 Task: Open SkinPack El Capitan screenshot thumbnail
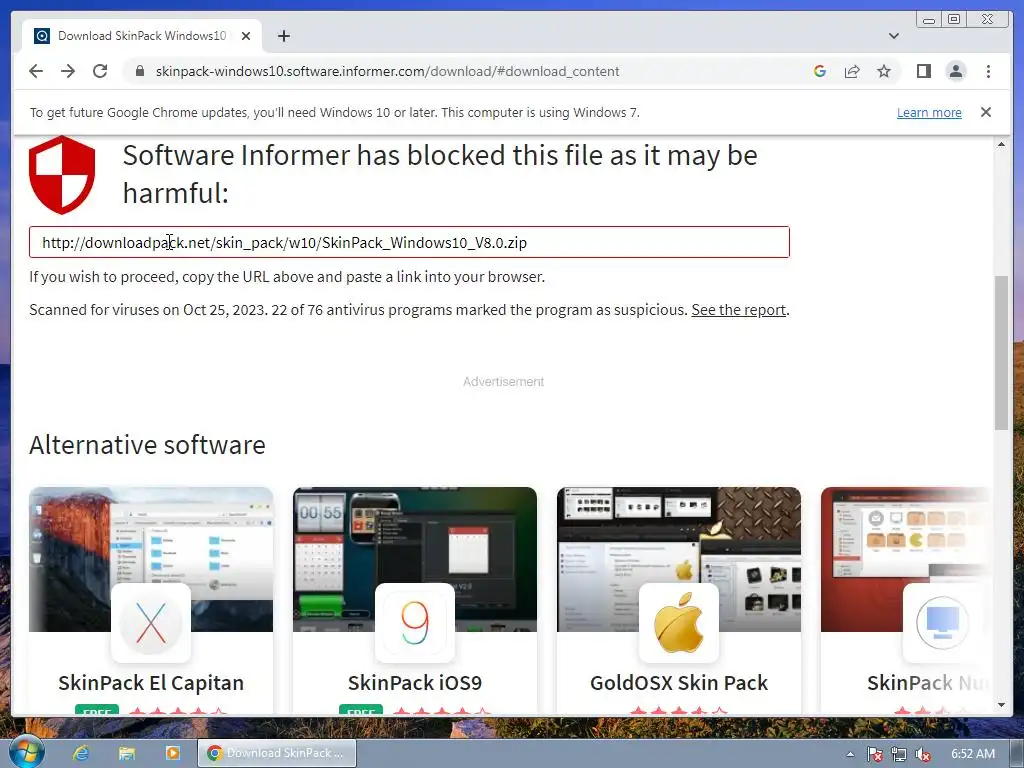[151, 559]
